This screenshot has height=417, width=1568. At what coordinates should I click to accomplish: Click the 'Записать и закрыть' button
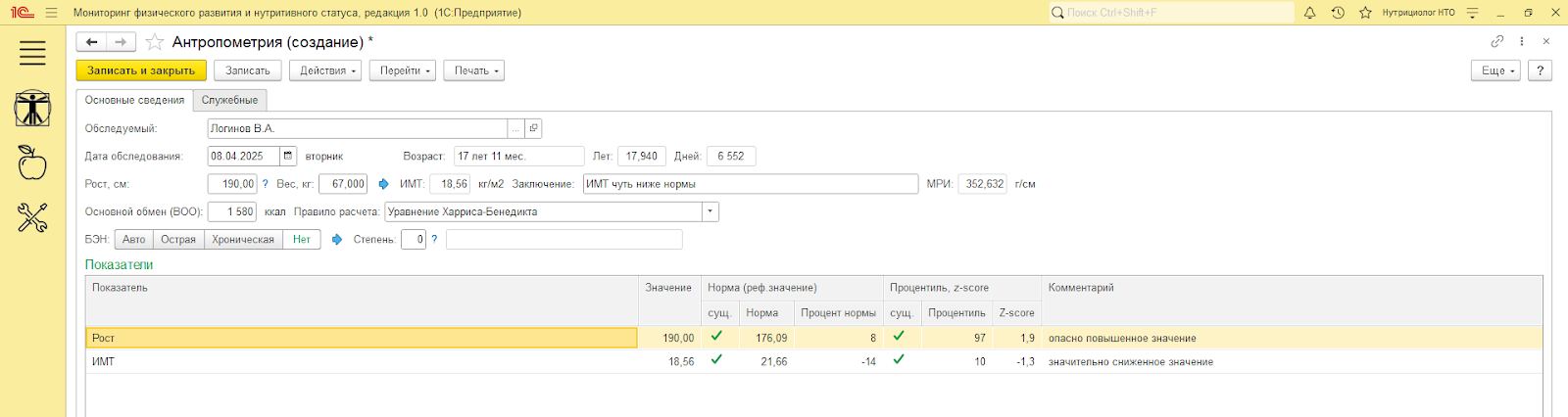(x=141, y=70)
